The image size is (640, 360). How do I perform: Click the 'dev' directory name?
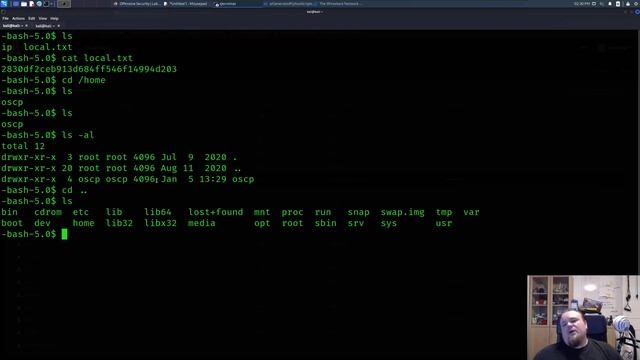[x=42, y=223]
